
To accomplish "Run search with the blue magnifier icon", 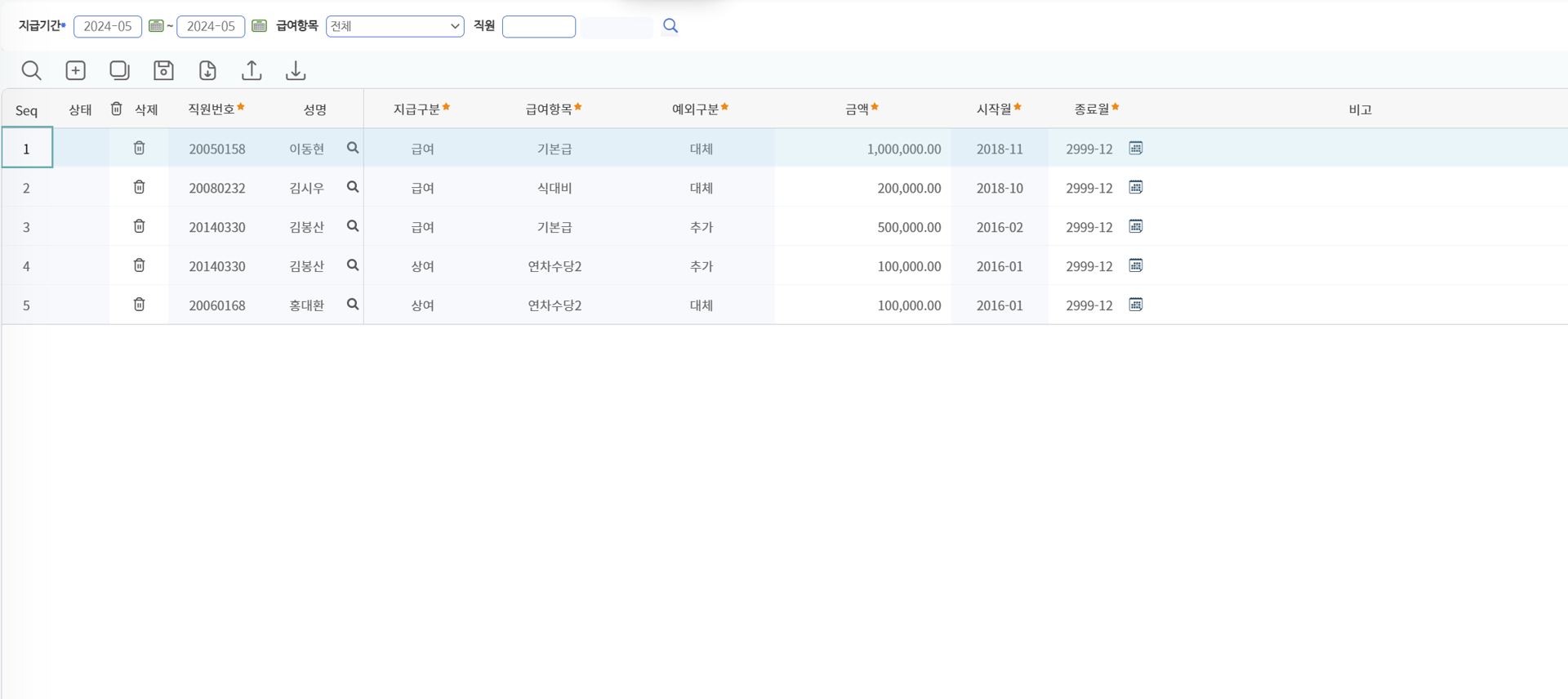I will [x=670, y=26].
